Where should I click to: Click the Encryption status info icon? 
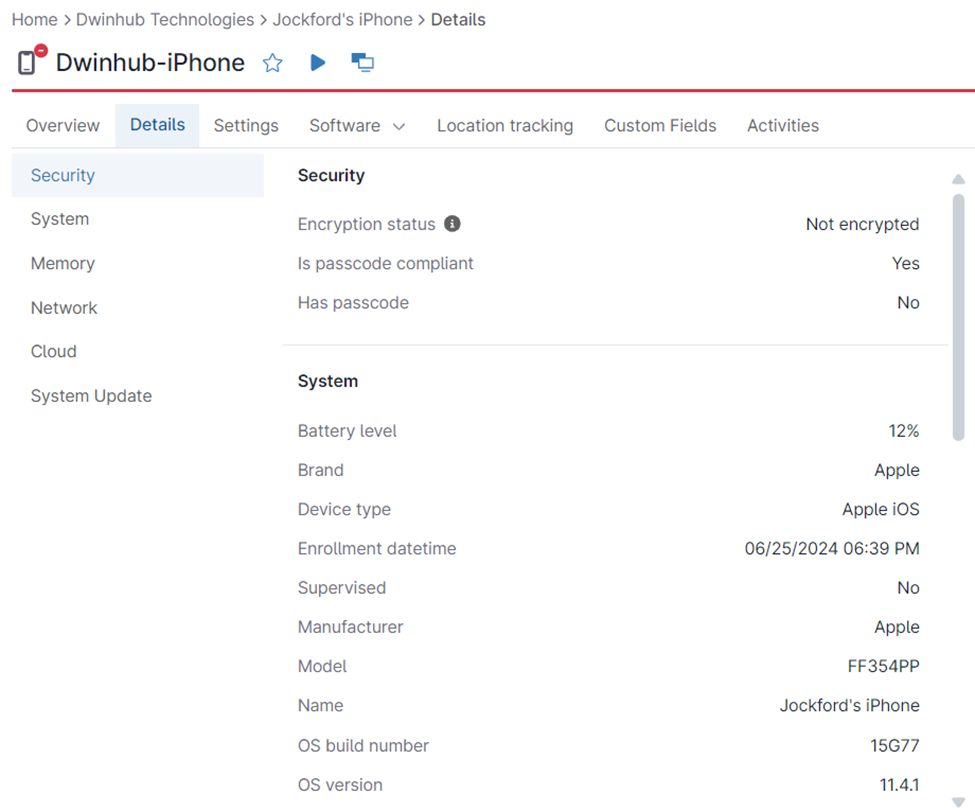pyautogui.click(x=452, y=224)
